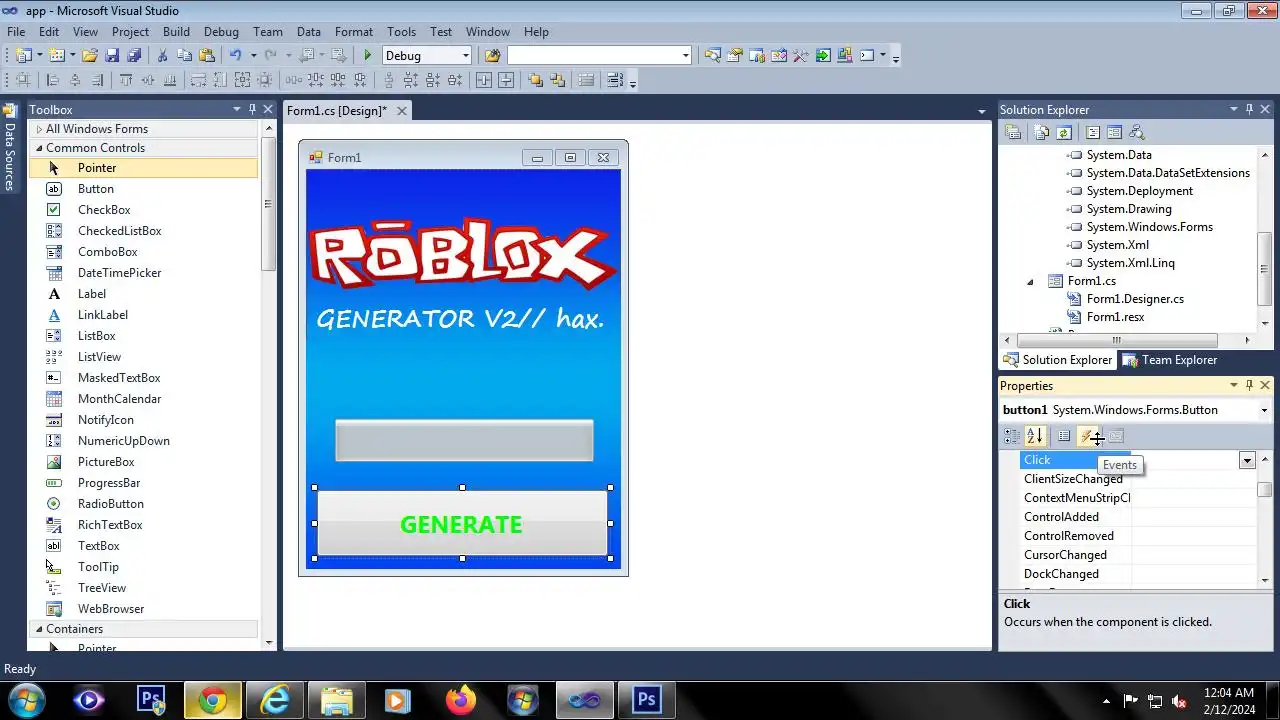
Task: Expand All Windows Forms toolbox group
Action: (x=39, y=129)
